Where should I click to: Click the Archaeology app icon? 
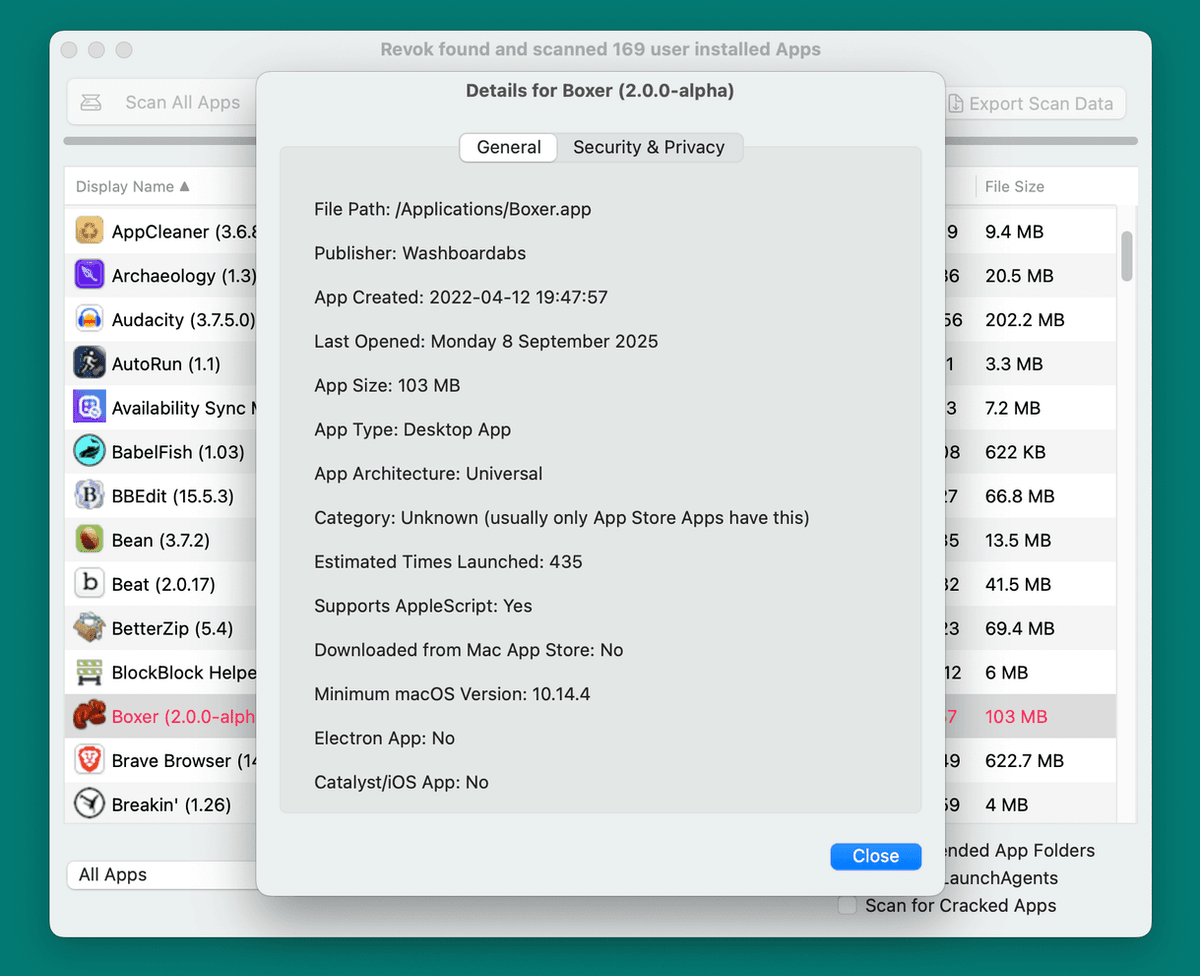pyautogui.click(x=90, y=276)
